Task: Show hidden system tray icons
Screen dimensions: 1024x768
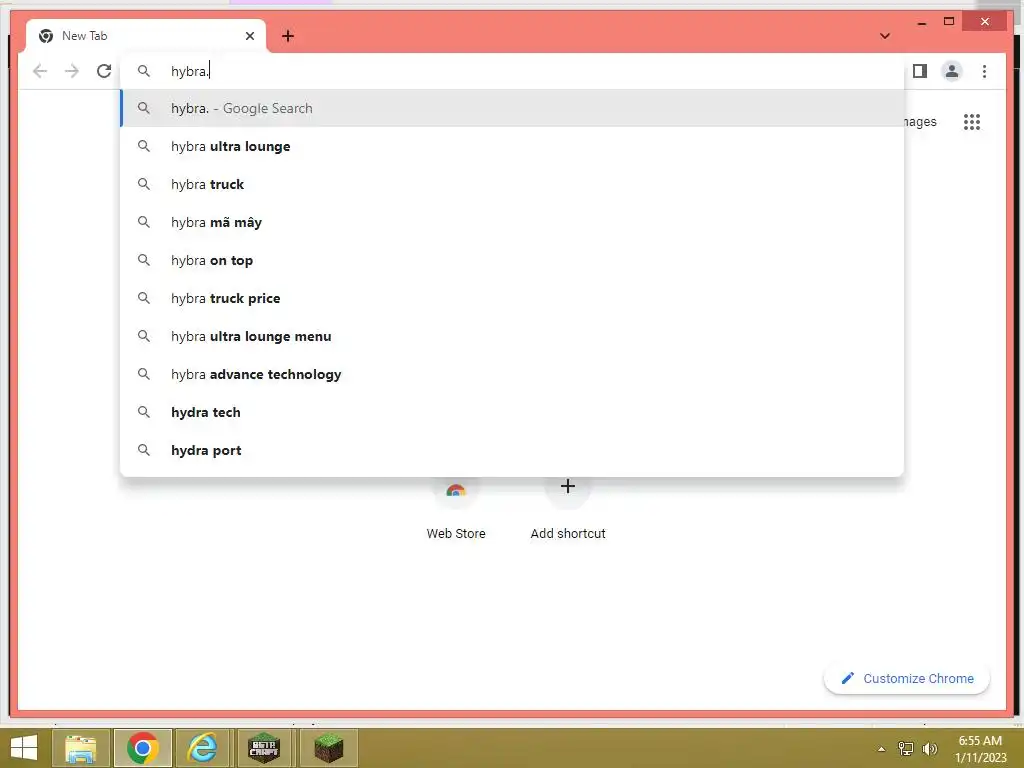Action: (x=881, y=749)
